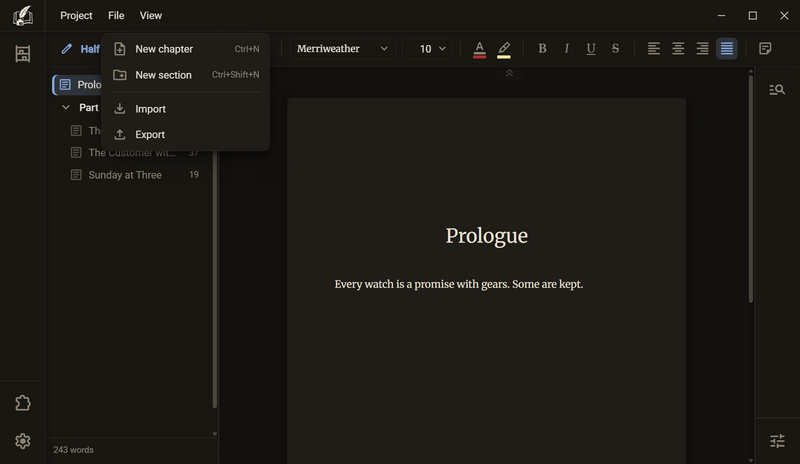Align text right
This screenshot has height=464, width=800.
(x=703, y=48)
